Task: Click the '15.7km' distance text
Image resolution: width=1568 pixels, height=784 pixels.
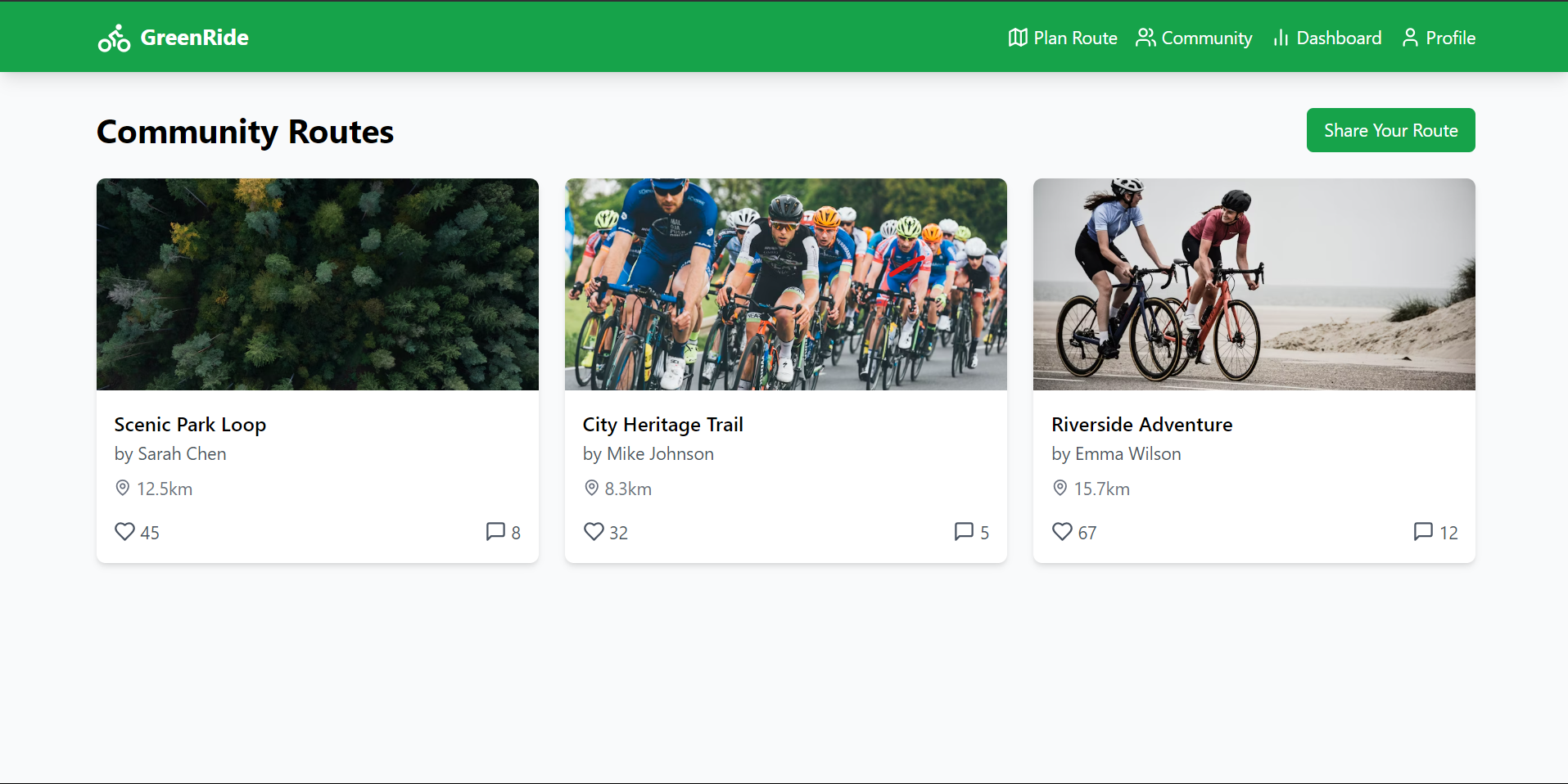Action: click(x=1102, y=489)
